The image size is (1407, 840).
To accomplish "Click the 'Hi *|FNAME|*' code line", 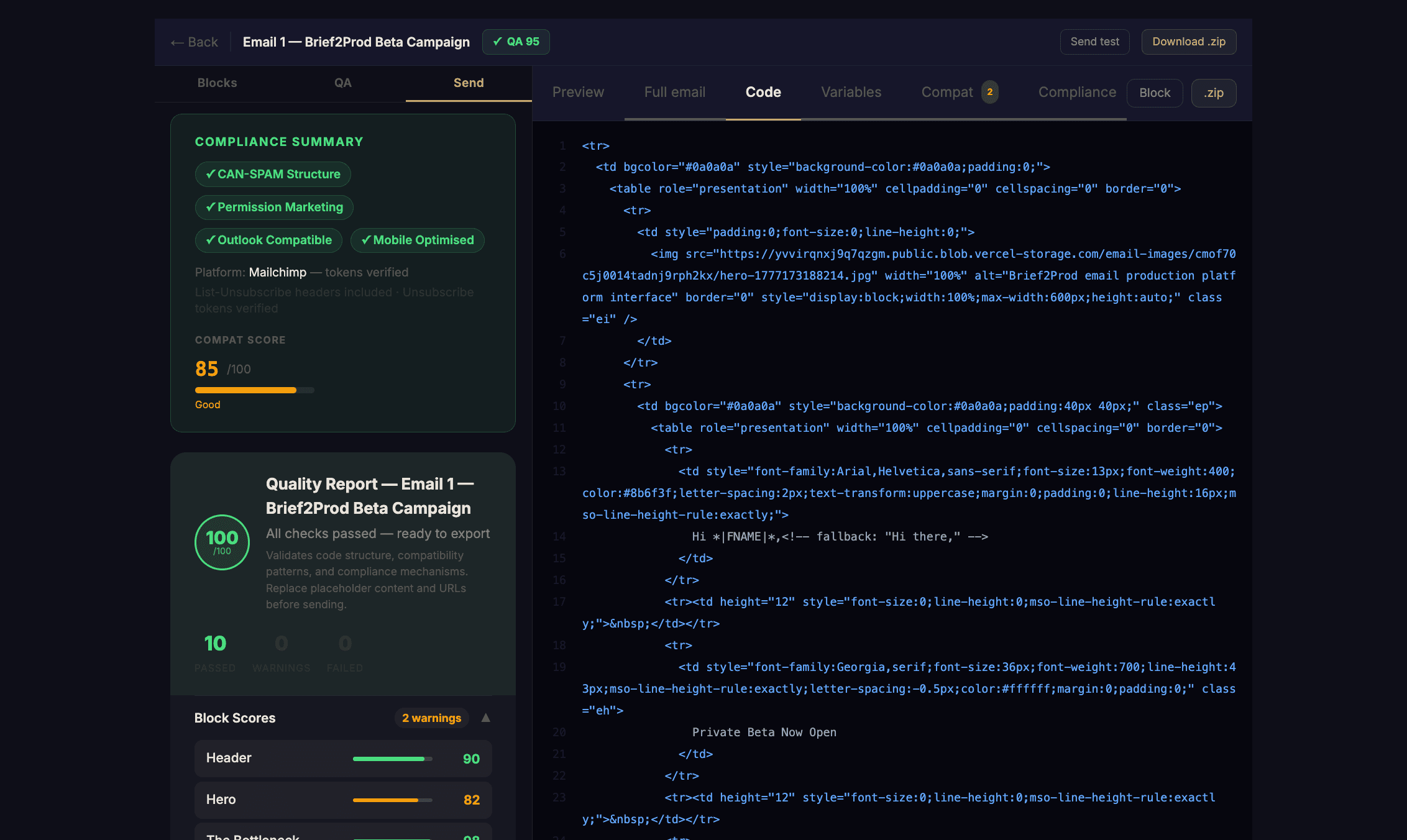I will point(840,536).
